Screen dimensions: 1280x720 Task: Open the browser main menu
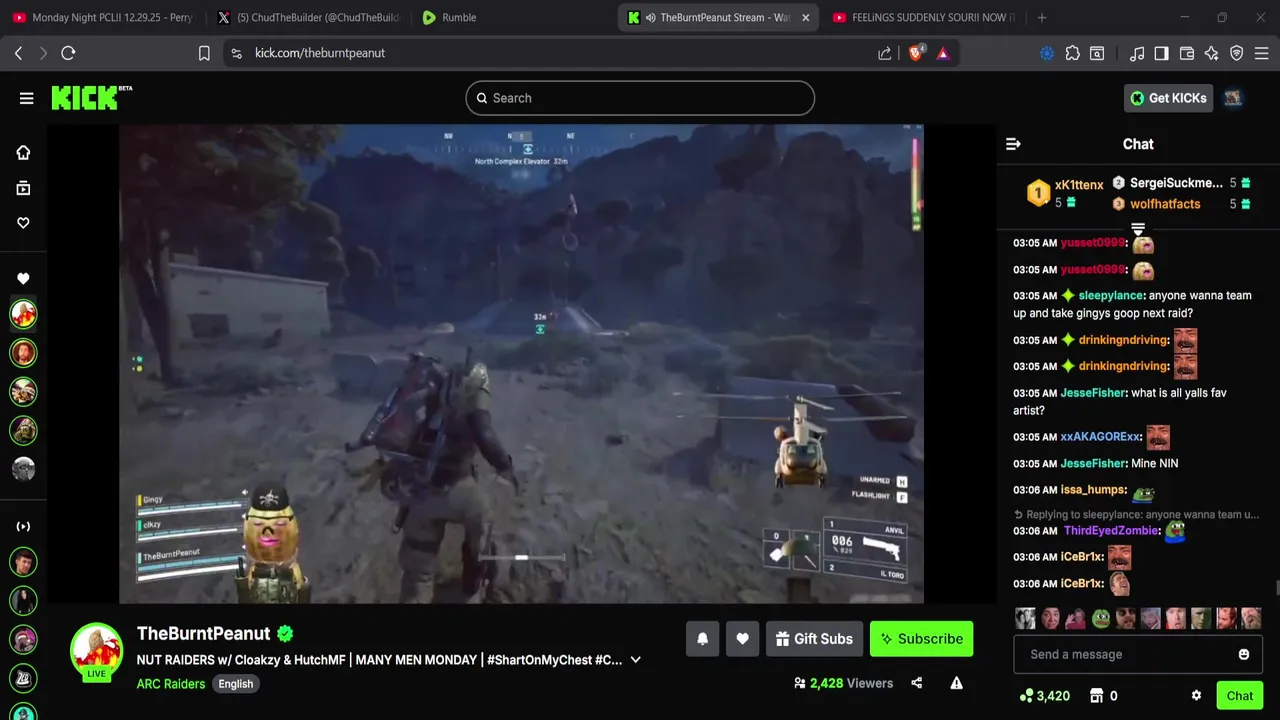1262,53
